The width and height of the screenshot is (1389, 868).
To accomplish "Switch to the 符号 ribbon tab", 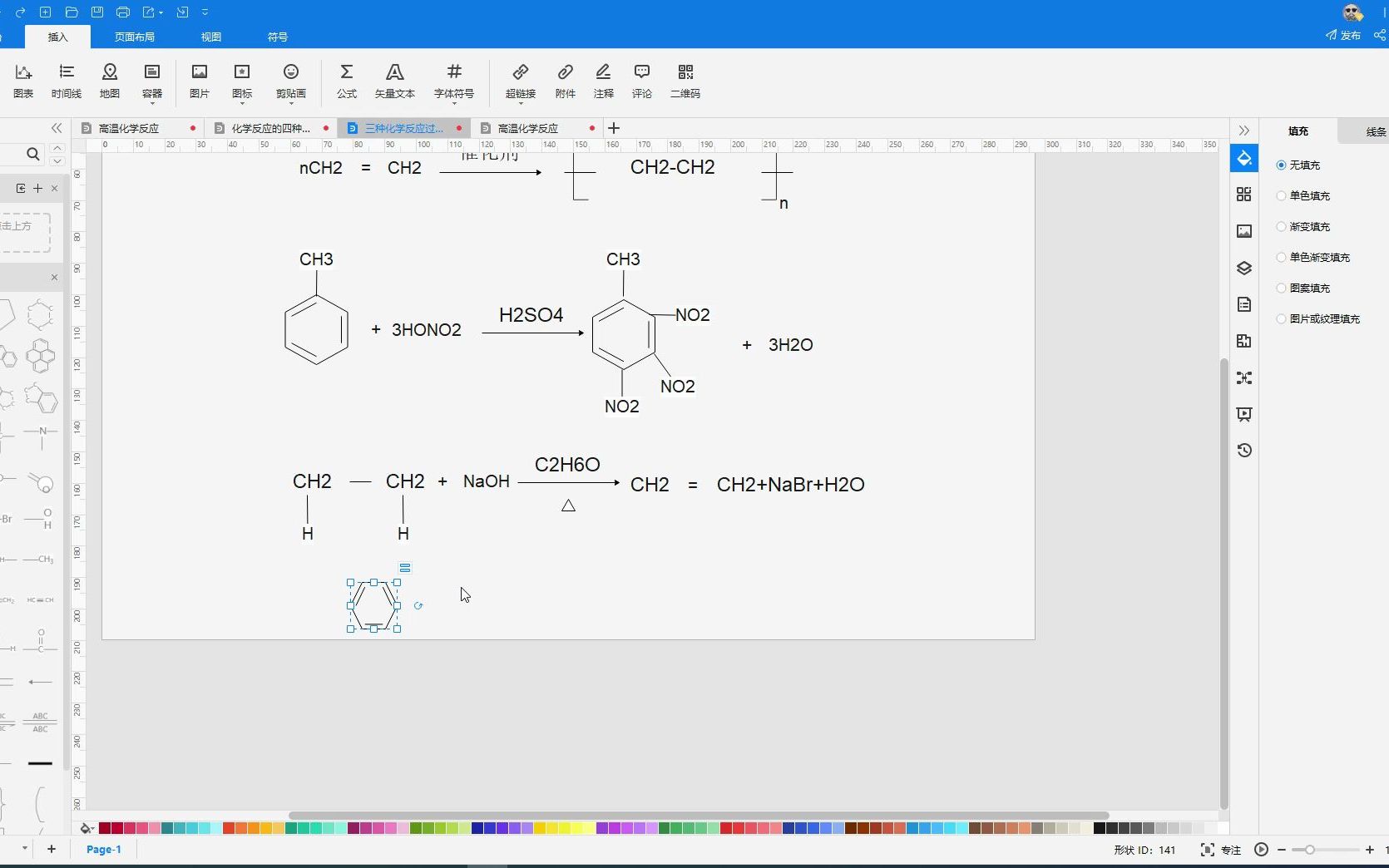I will point(278,37).
